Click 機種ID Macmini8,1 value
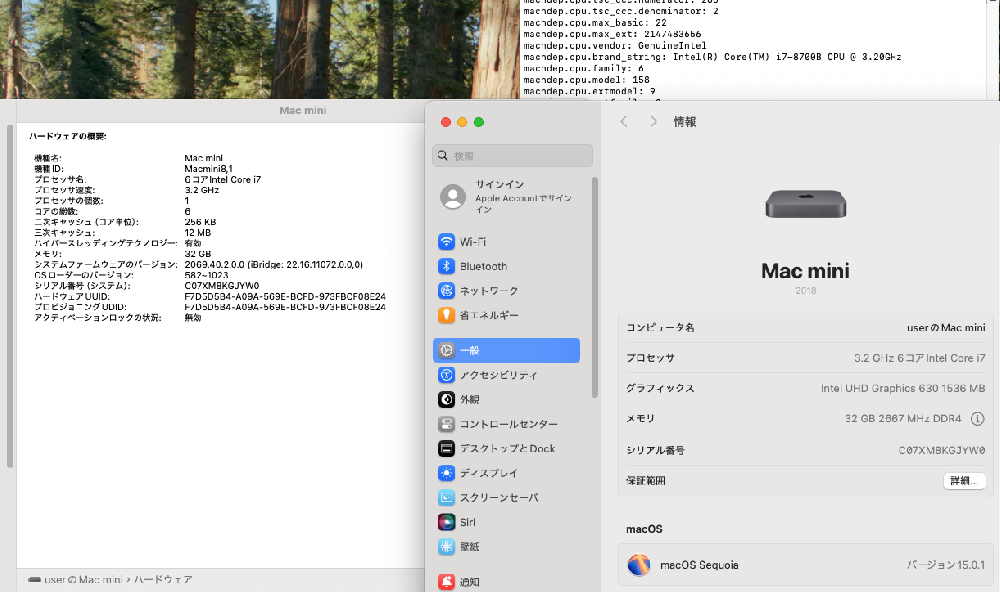This screenshot has width=1000, height=592. (209, 168)
